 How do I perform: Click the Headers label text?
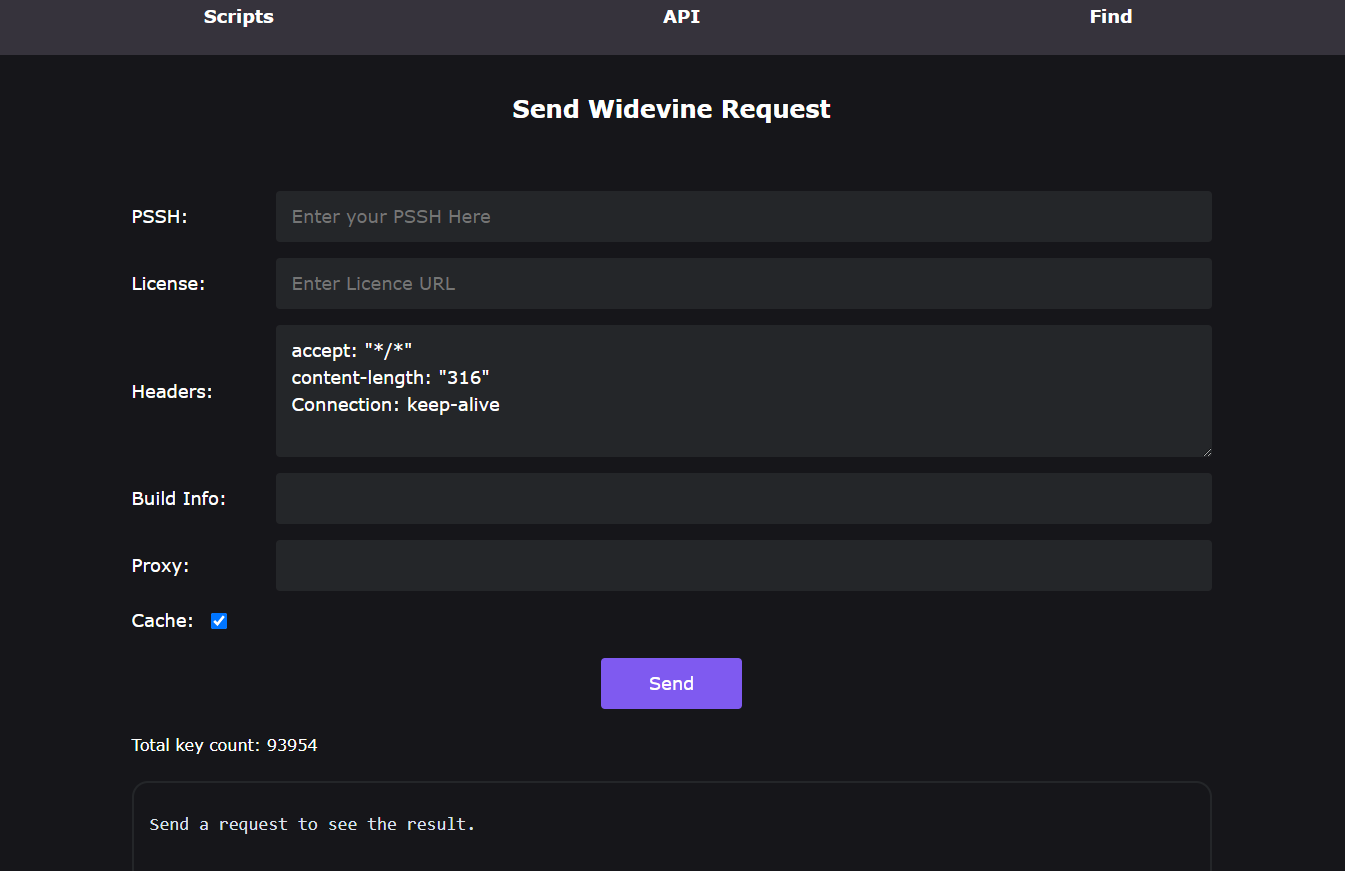pos(172,392)
